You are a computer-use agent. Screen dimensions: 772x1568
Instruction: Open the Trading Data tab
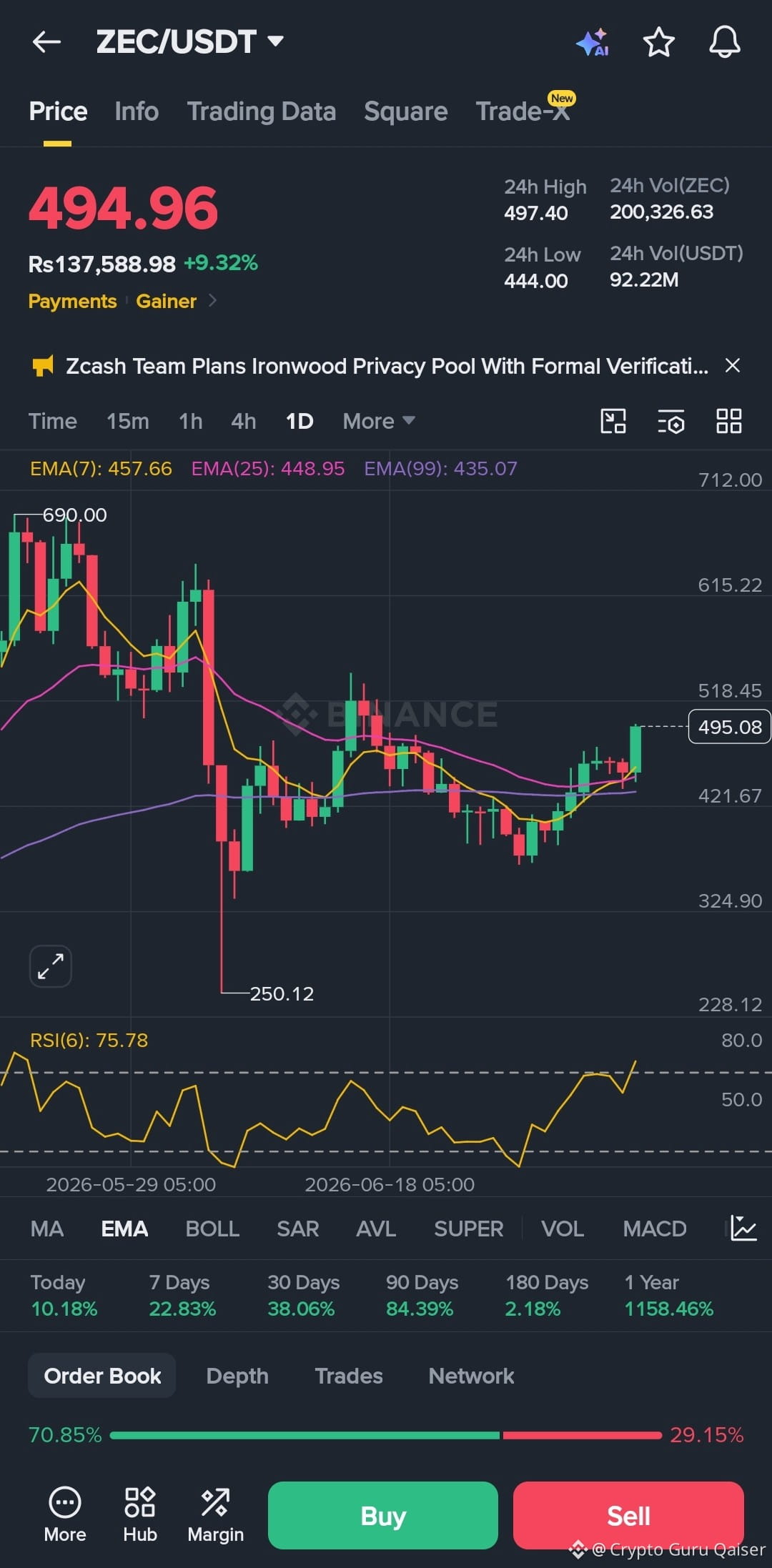(262, 111)
